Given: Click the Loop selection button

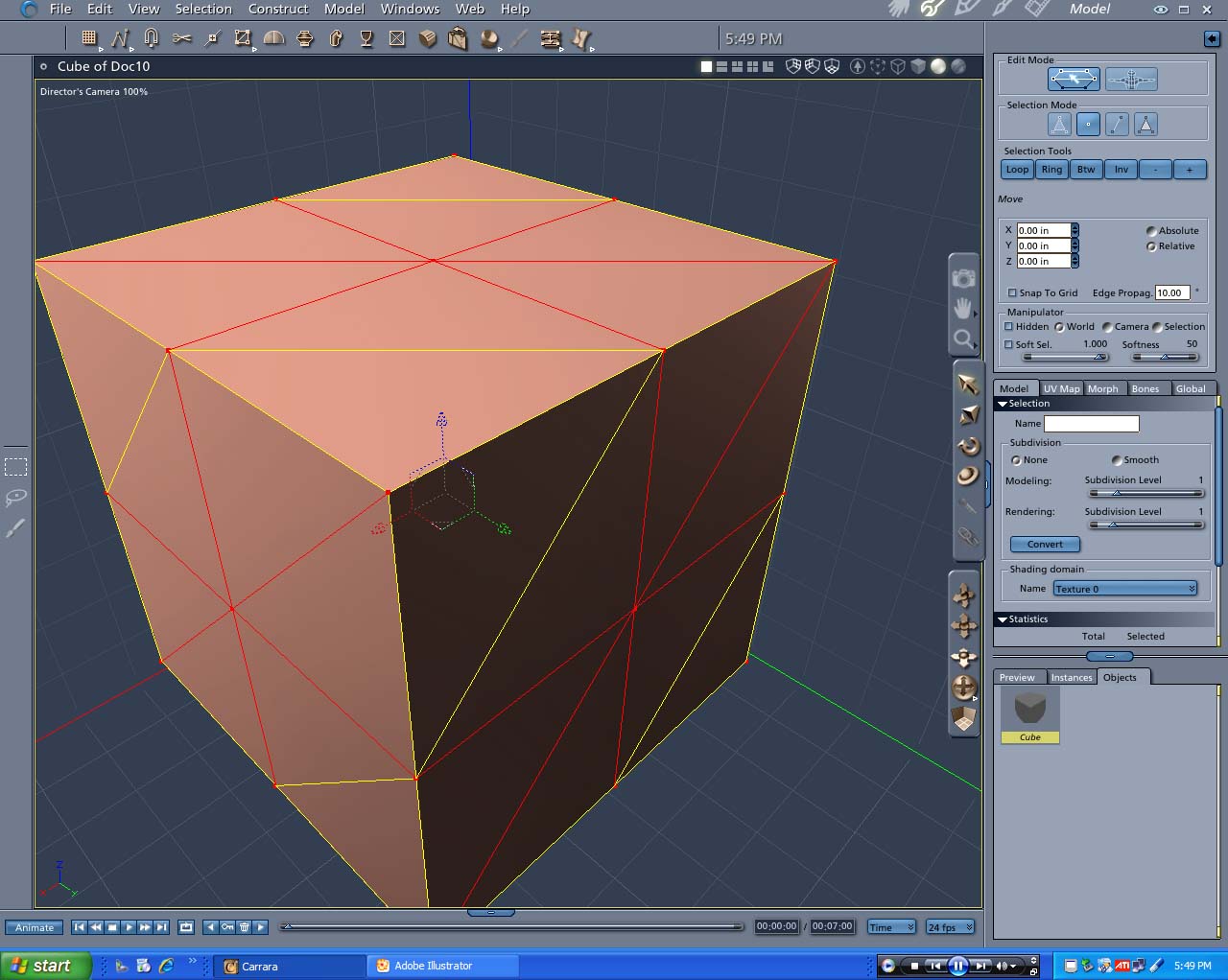Looking at the screenshot, I should pos(1017,170).
